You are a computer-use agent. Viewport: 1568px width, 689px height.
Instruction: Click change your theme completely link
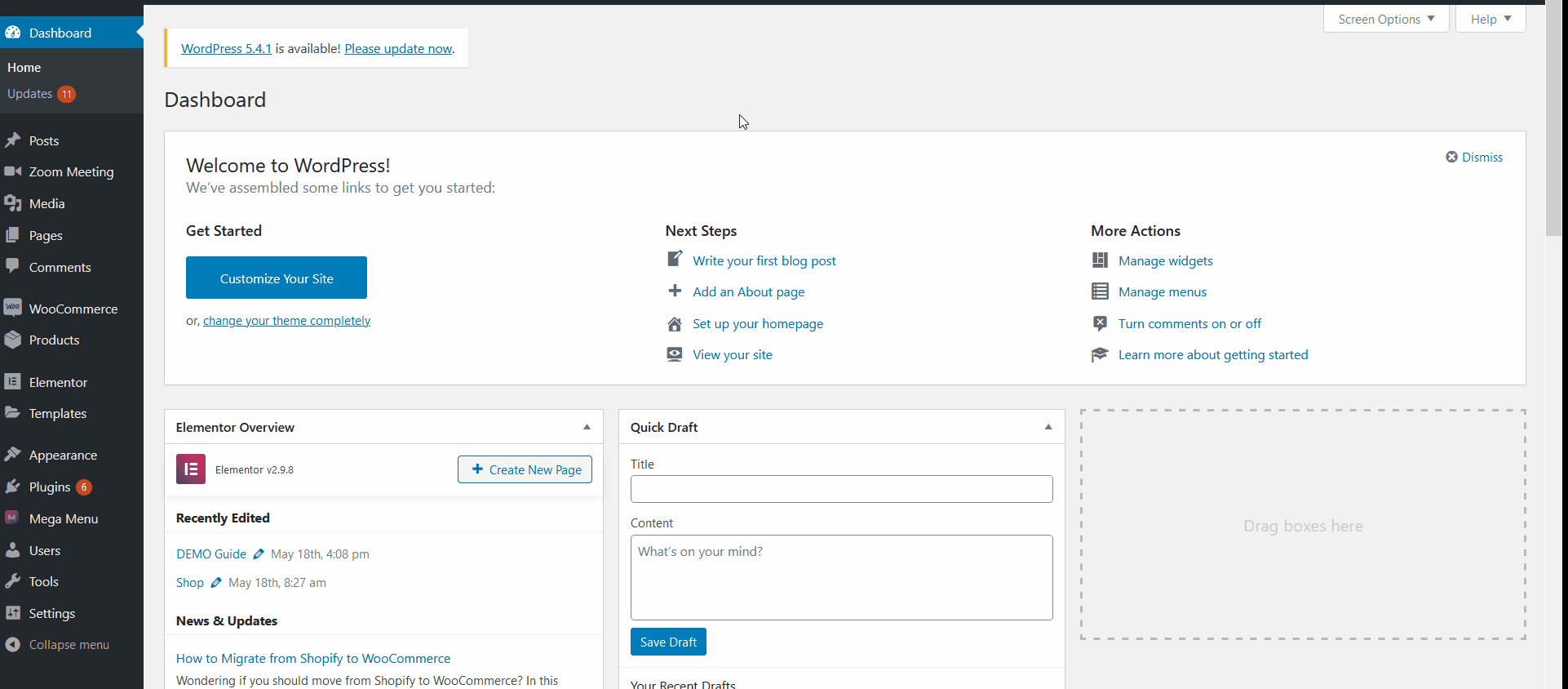[x=286, y=321]
